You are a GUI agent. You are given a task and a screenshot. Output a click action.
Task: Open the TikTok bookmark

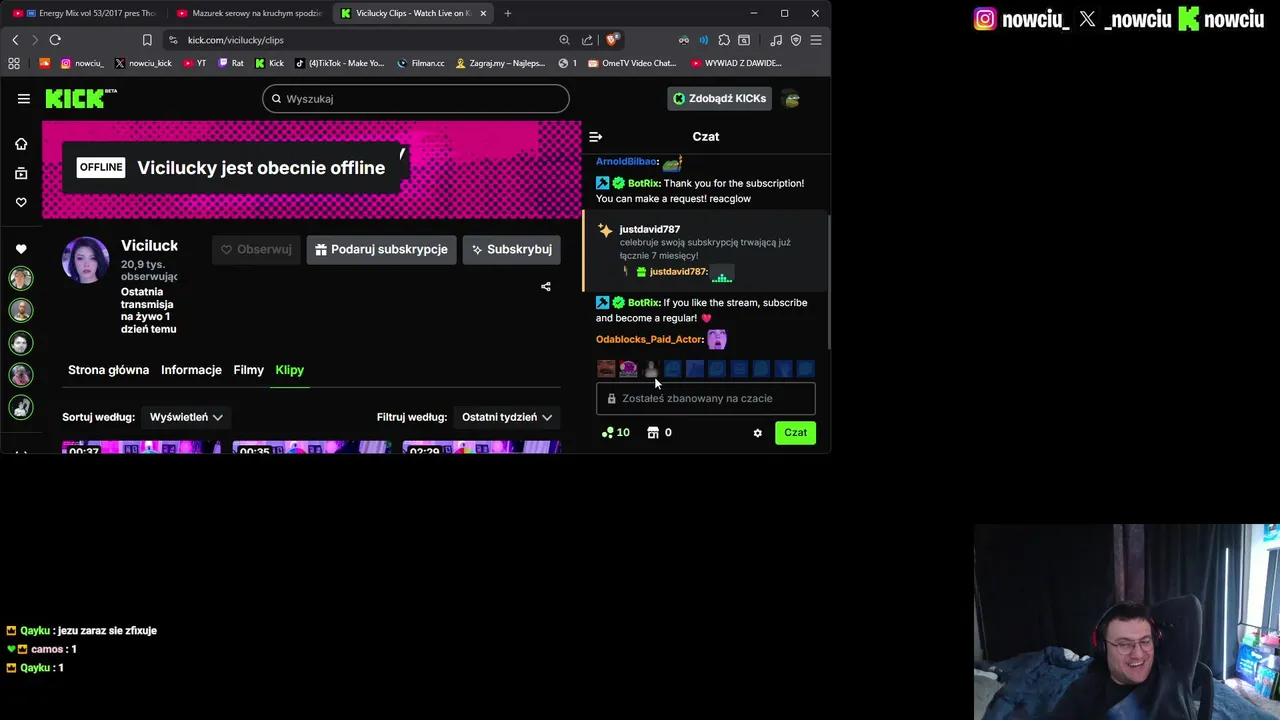click(x=339, y=63)
